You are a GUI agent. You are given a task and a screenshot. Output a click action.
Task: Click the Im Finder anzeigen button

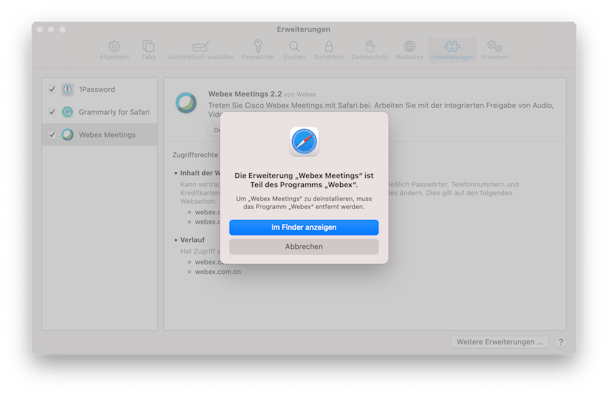(x=304, y=227)
